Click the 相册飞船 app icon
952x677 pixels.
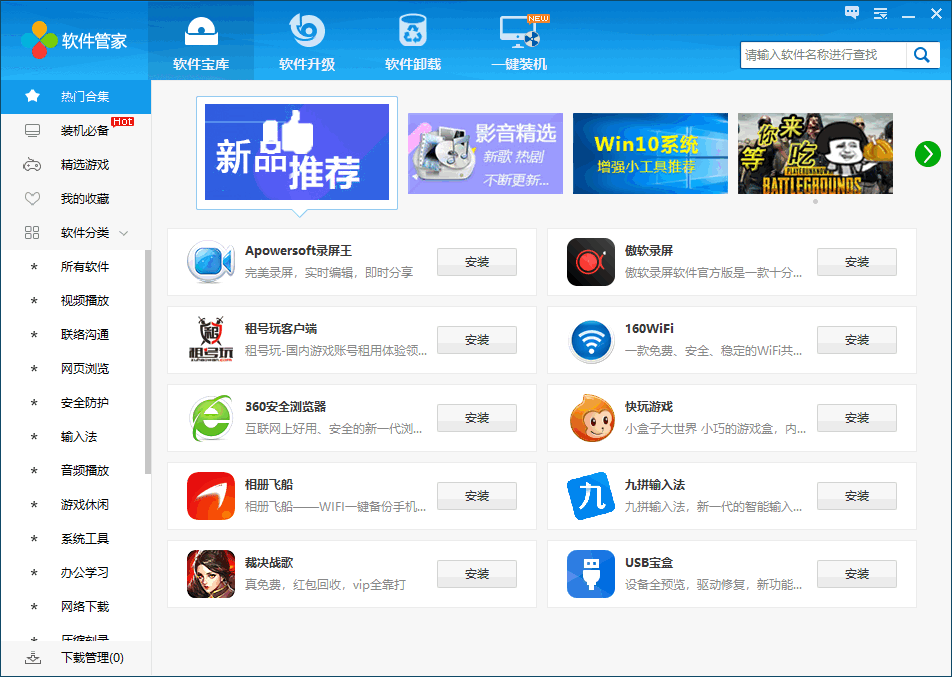click(211, 496)
